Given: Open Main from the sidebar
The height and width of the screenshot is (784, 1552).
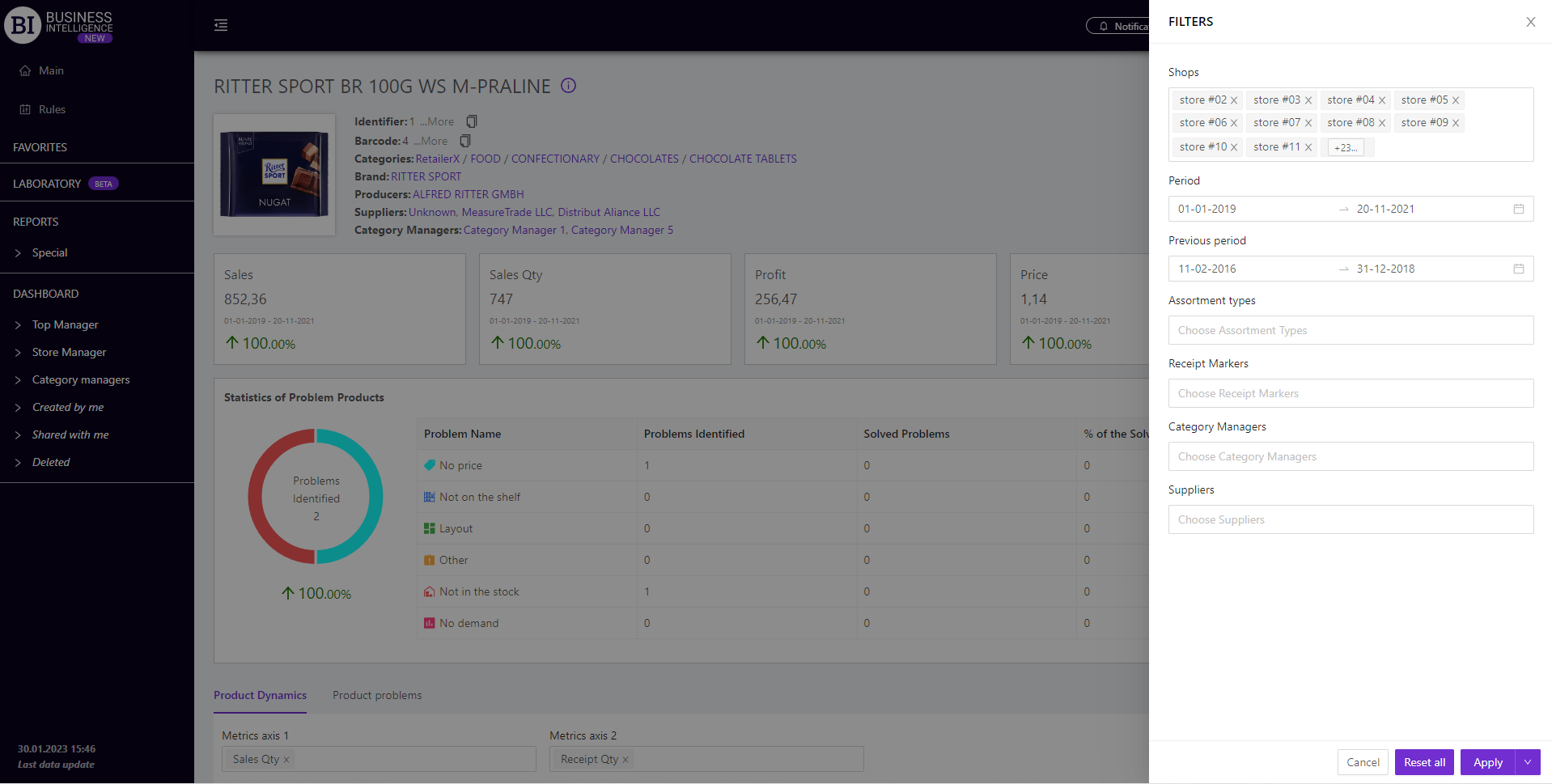Looking at the screenshot, I should pos(51,70).
